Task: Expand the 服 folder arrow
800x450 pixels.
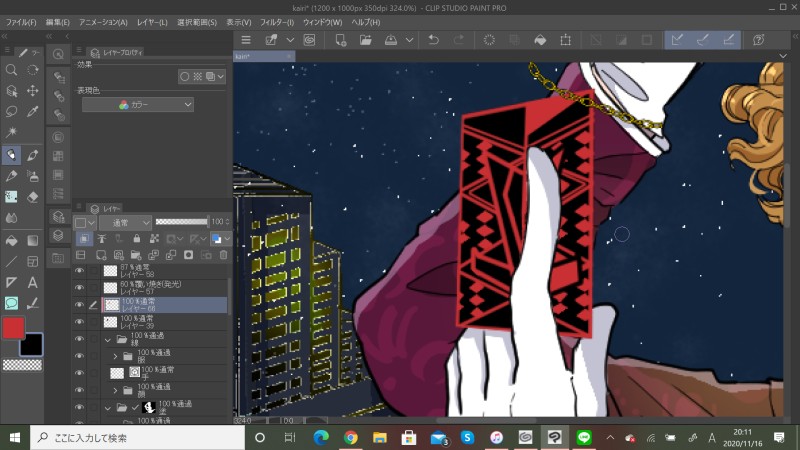Action: (115, 356)
